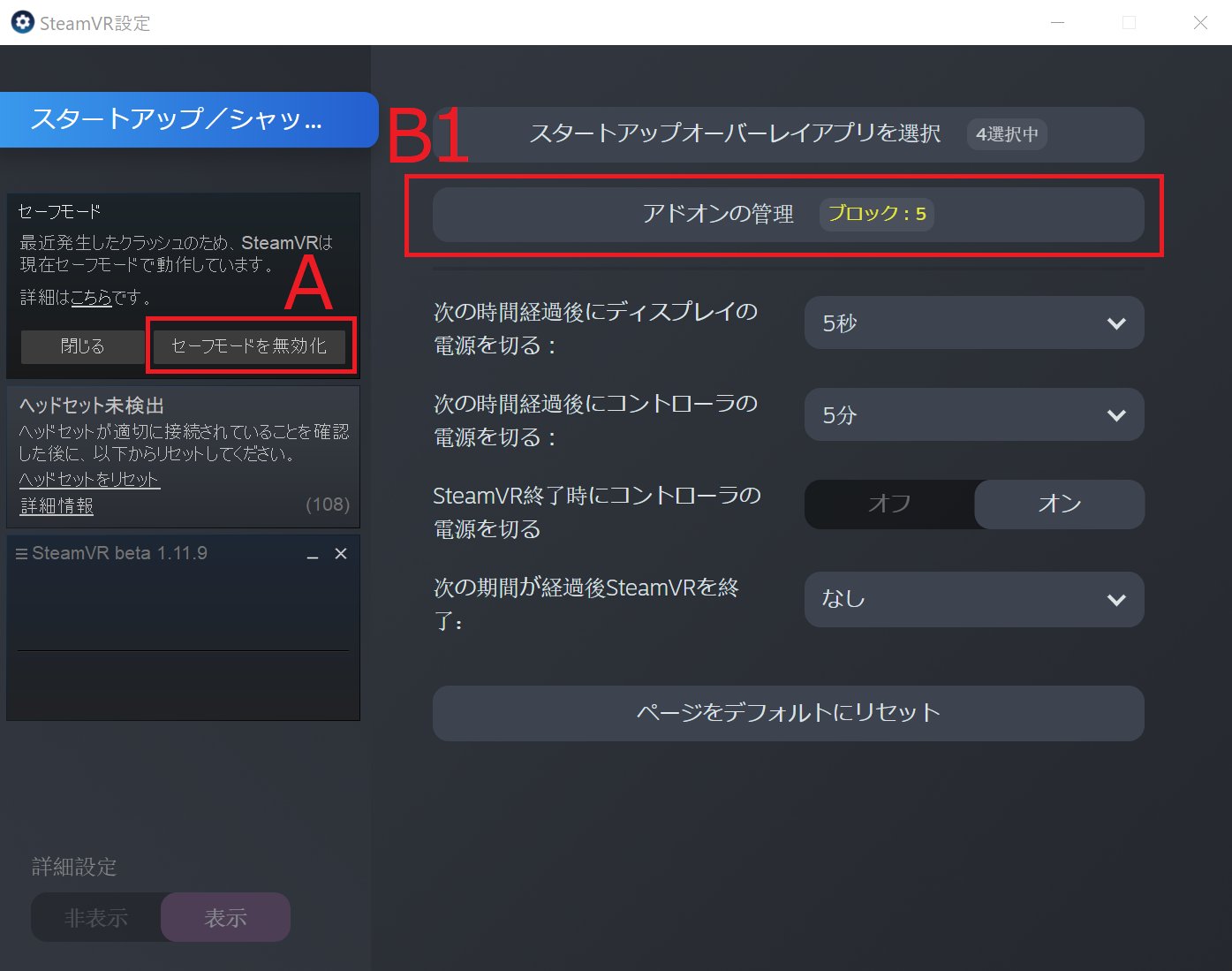Close the SteamVR設定 window
1232x971 pixels.
click(x=1200, y=23)
